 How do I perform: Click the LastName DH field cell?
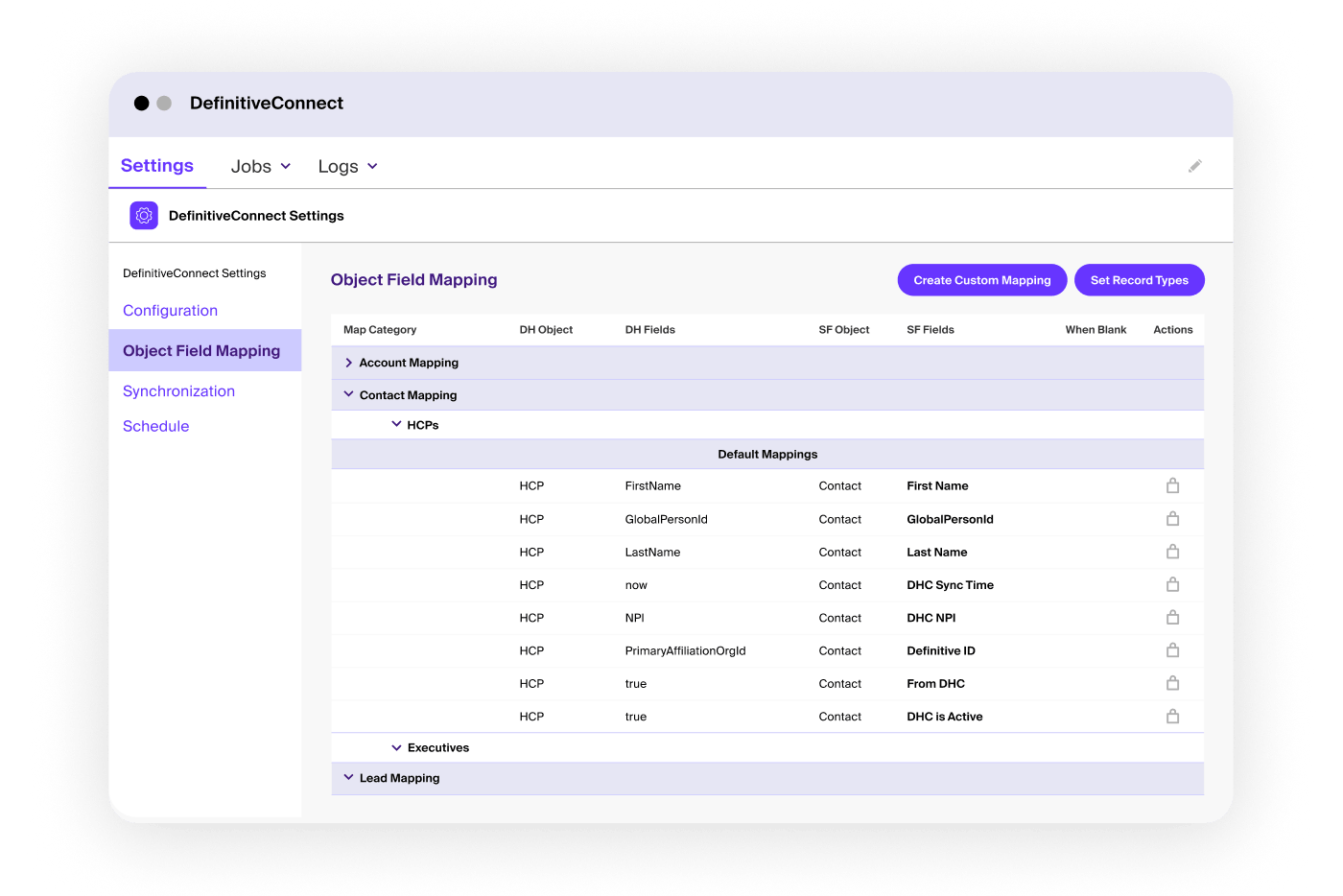[x=652, y=553]
